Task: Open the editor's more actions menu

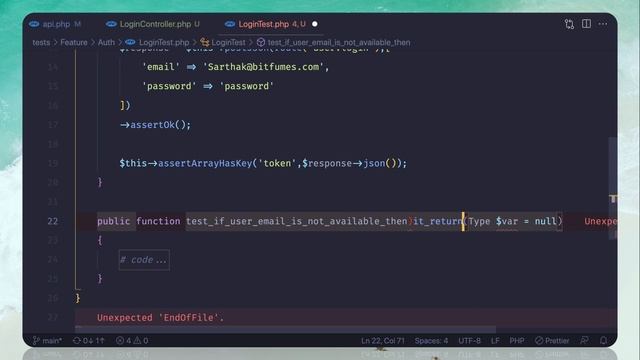Action: [x=603, y=24]
